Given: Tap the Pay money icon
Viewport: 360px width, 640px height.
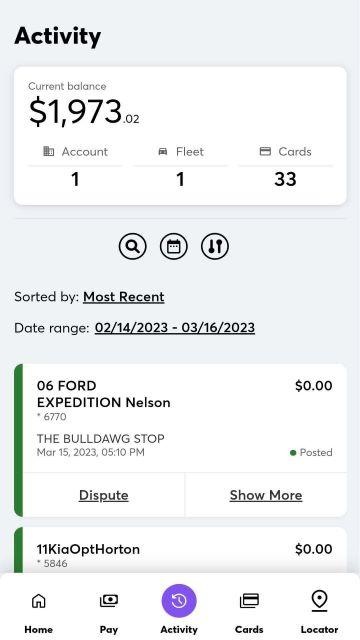Looking at the screenshot, I should pos(109,600).
